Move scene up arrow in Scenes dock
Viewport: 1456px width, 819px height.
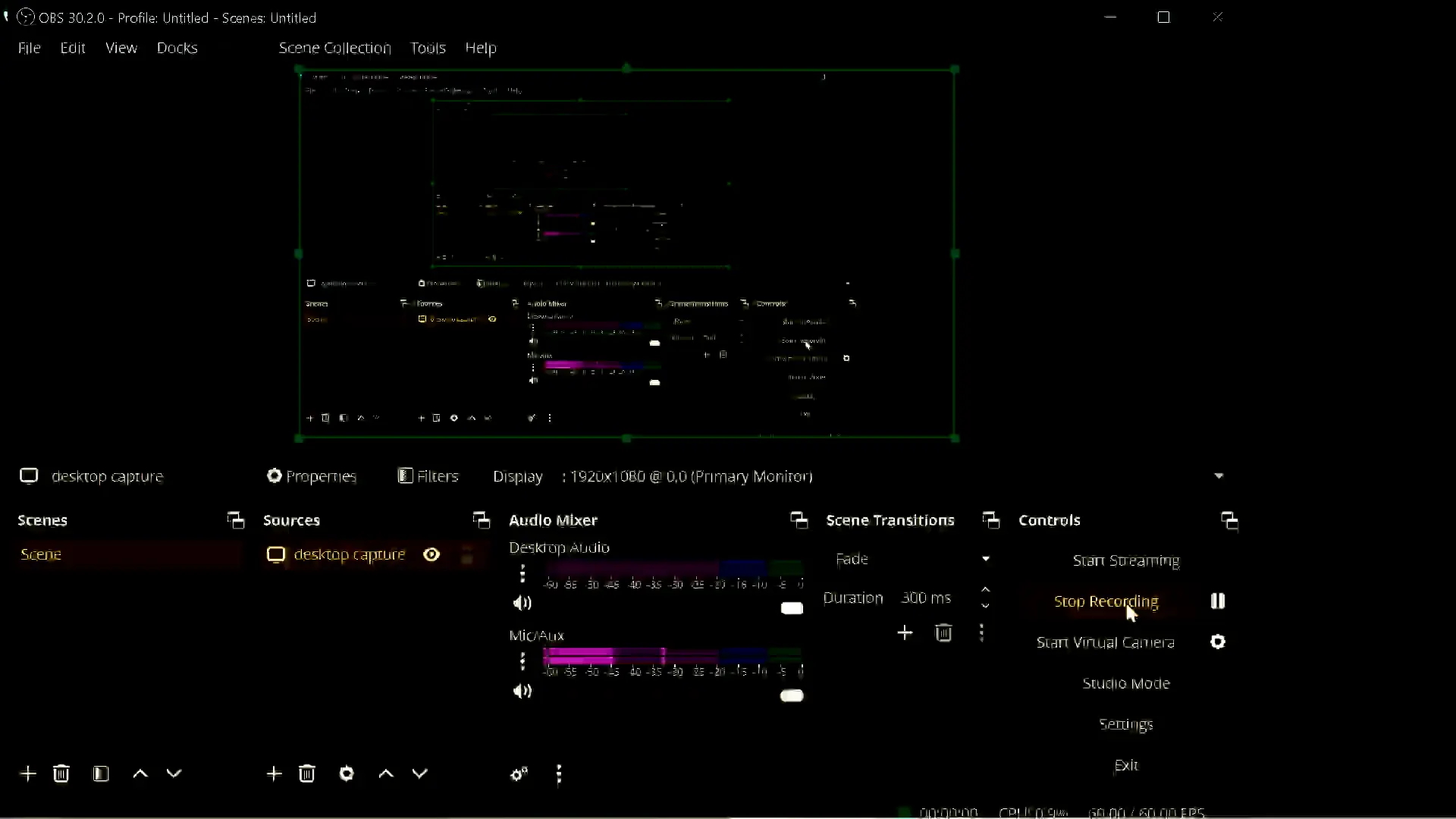(x=140, y=773)
